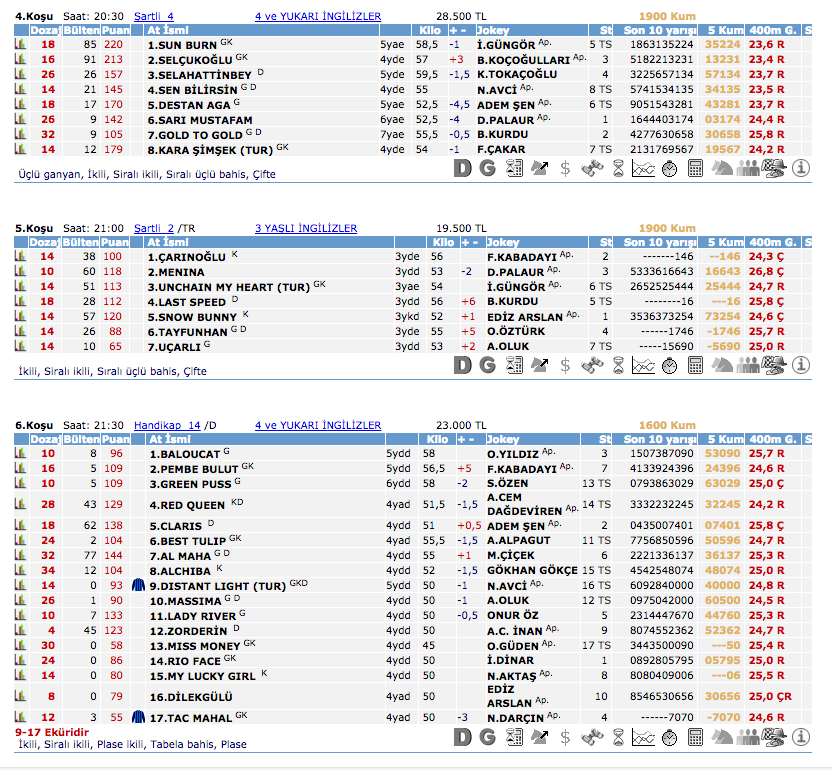832x770 pixels.
Task: Click the dollar sign icon under race 4
Action: coord(565,169)
